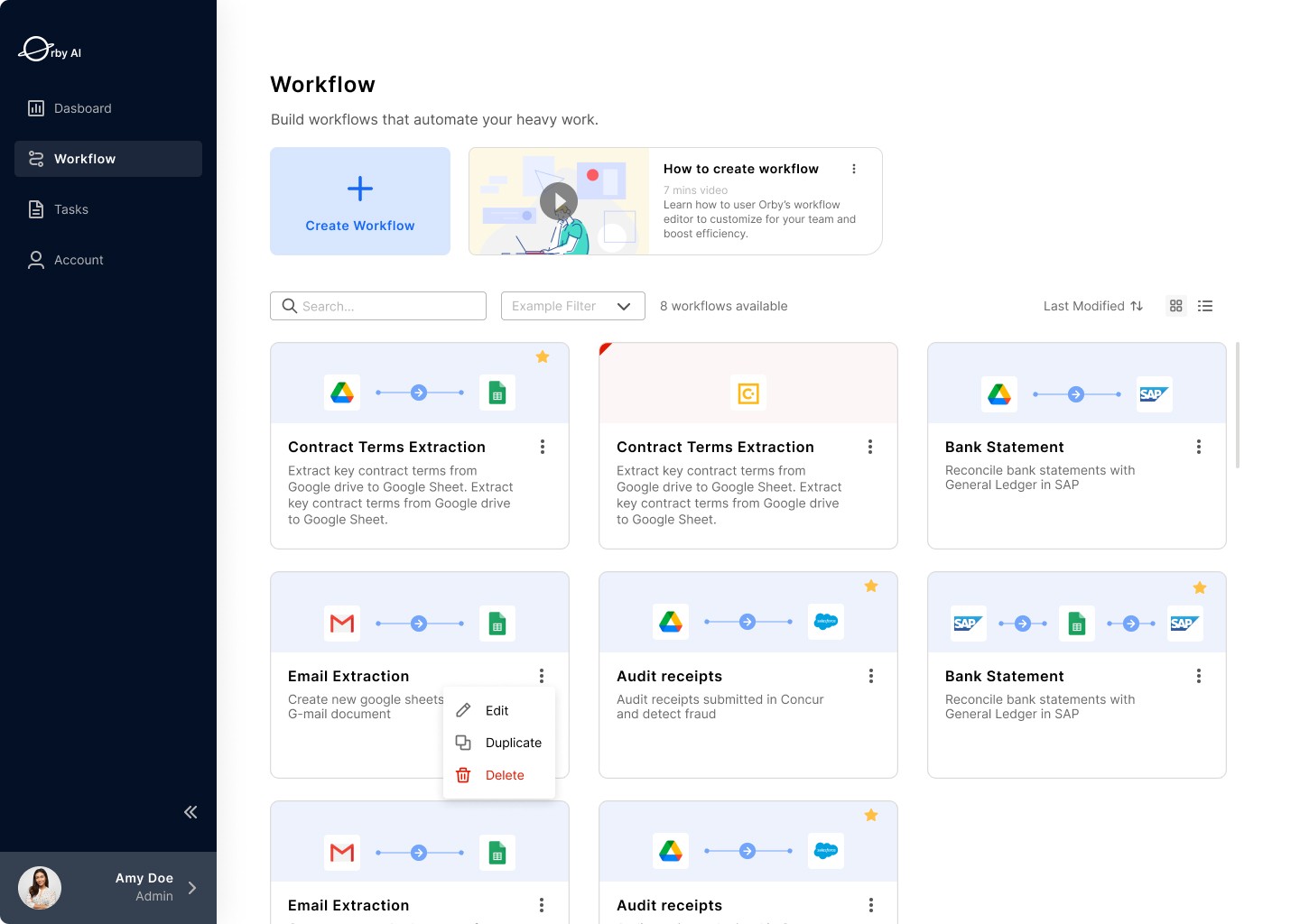Open menu for bottom Email Extraction card
1300x924 pixels.
[542, 905]
